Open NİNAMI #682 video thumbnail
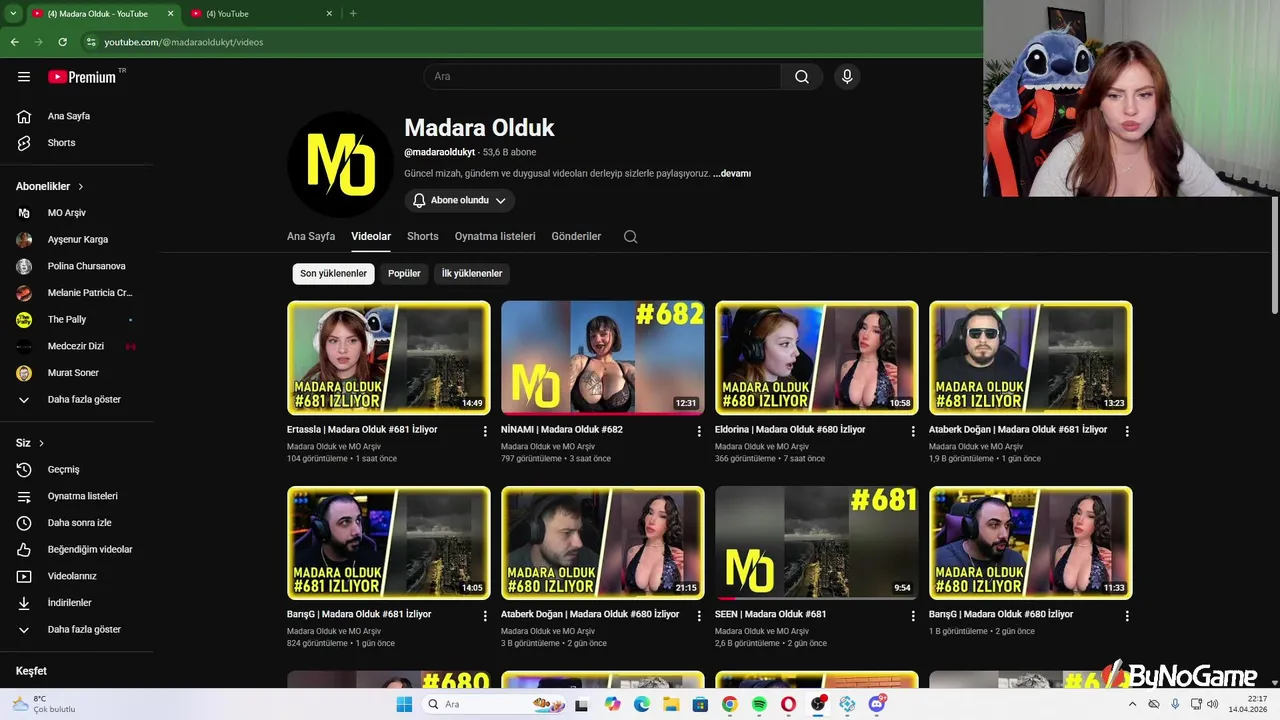 [603, 358]
